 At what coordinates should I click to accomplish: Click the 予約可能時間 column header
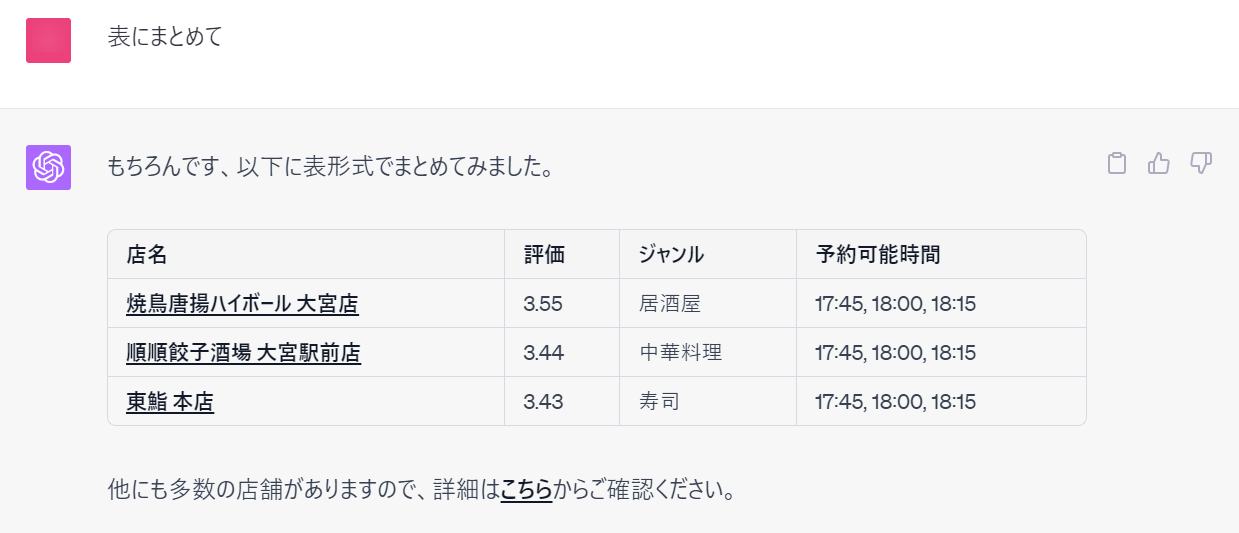click(878, 255)
